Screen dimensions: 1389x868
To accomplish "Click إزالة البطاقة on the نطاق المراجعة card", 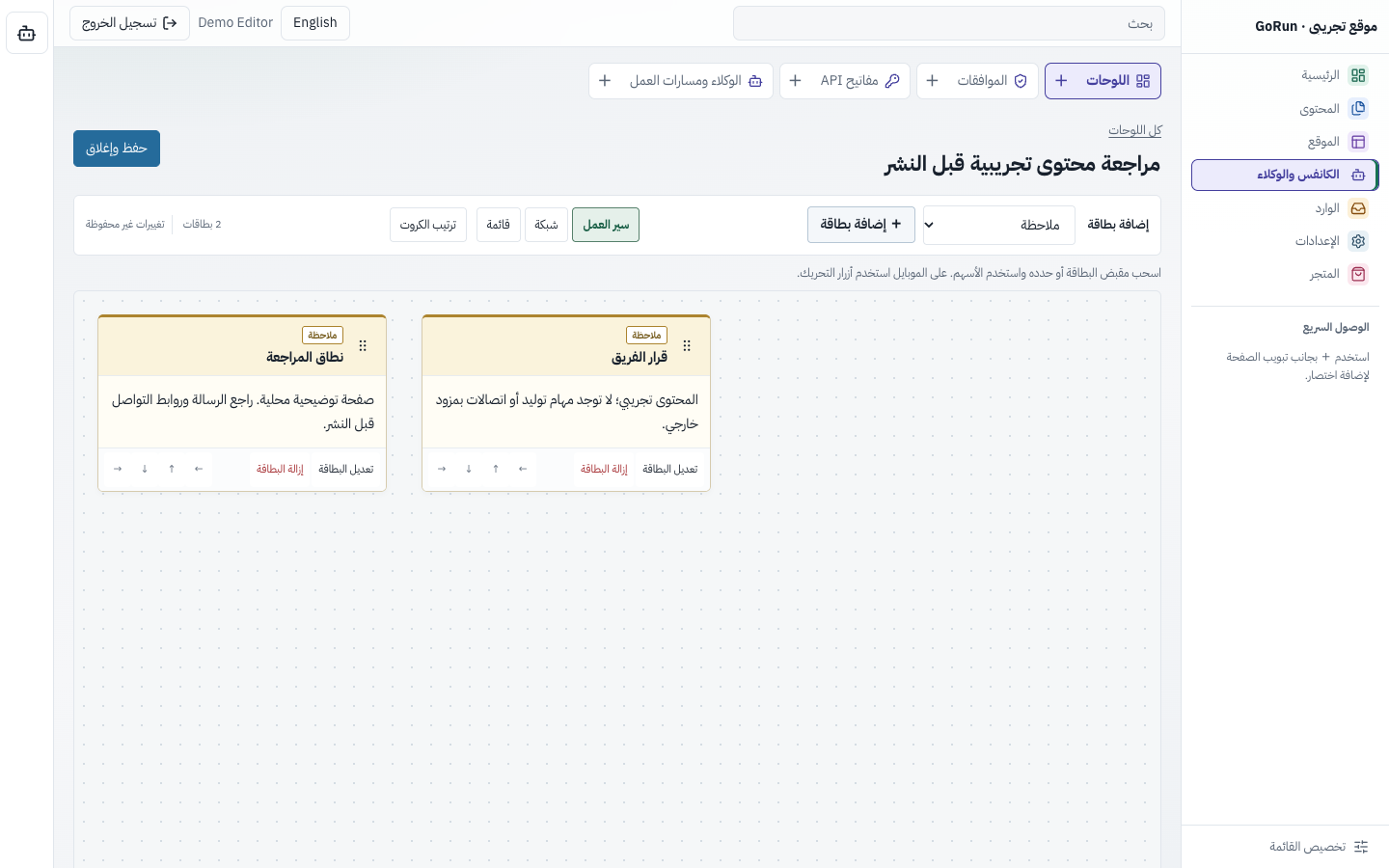I will tap(280, 469).
